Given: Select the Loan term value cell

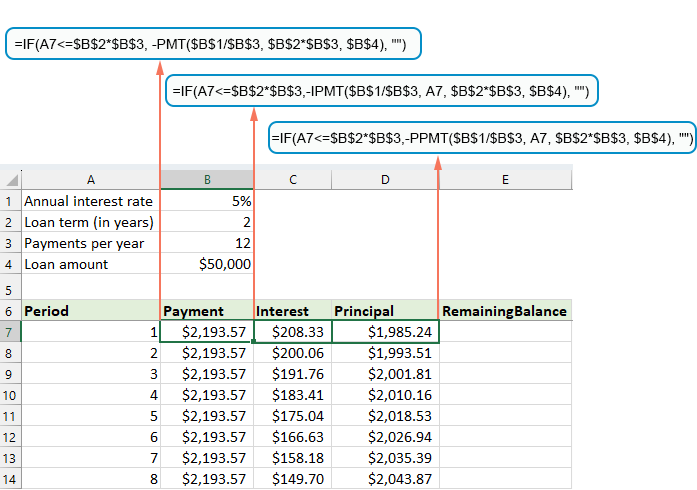Looking at the screenshot, I should (207, 222).
